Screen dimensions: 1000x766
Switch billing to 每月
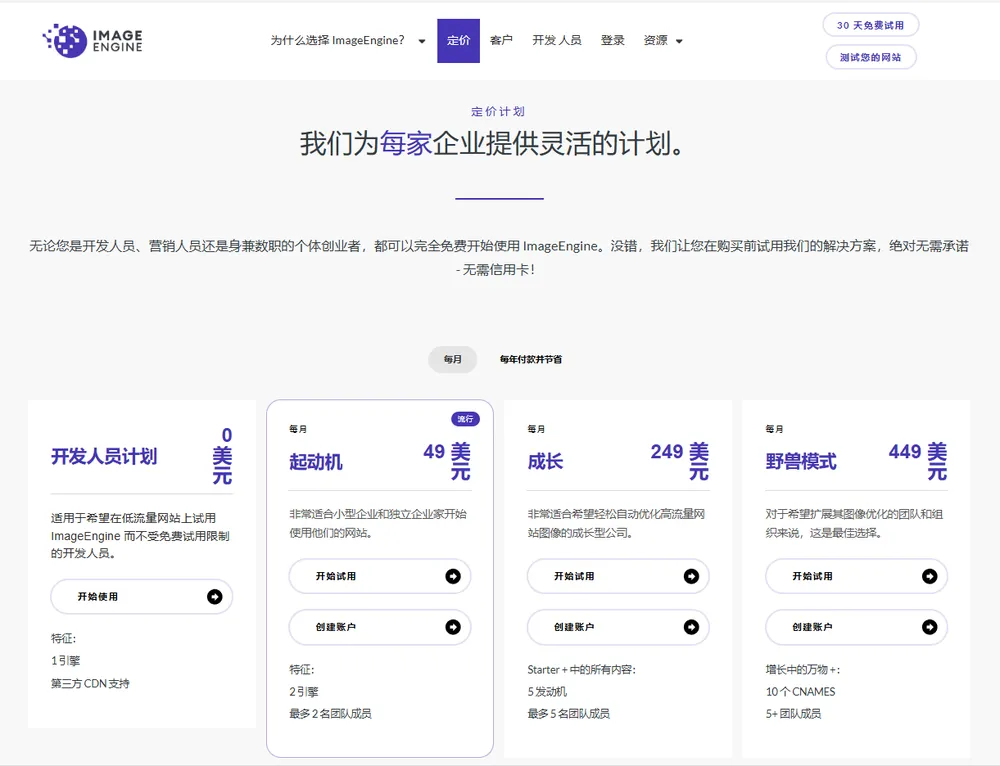[x=452, y=359]
